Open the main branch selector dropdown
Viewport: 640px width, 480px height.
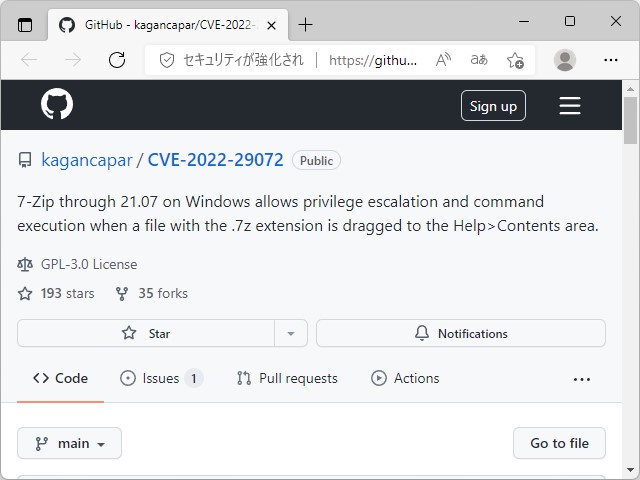(69, 443)
